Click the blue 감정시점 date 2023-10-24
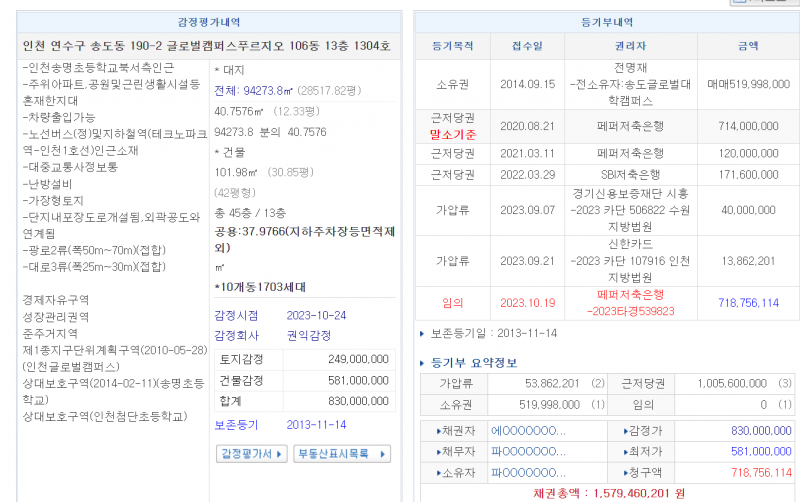The image size is (800, 502). pyautogui.click(x=316, y=315)
